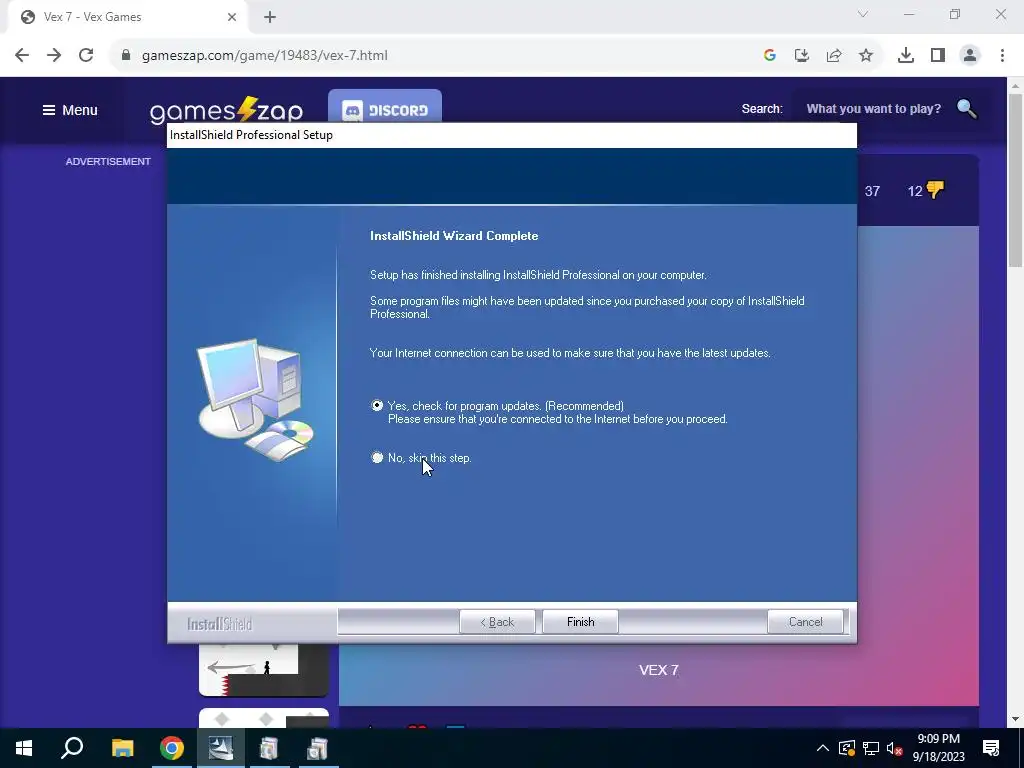Viewport: 1024px width, 768px height.
Task: Click the magnifier search icon on gameszap
Action: click(x=967, y=108)
